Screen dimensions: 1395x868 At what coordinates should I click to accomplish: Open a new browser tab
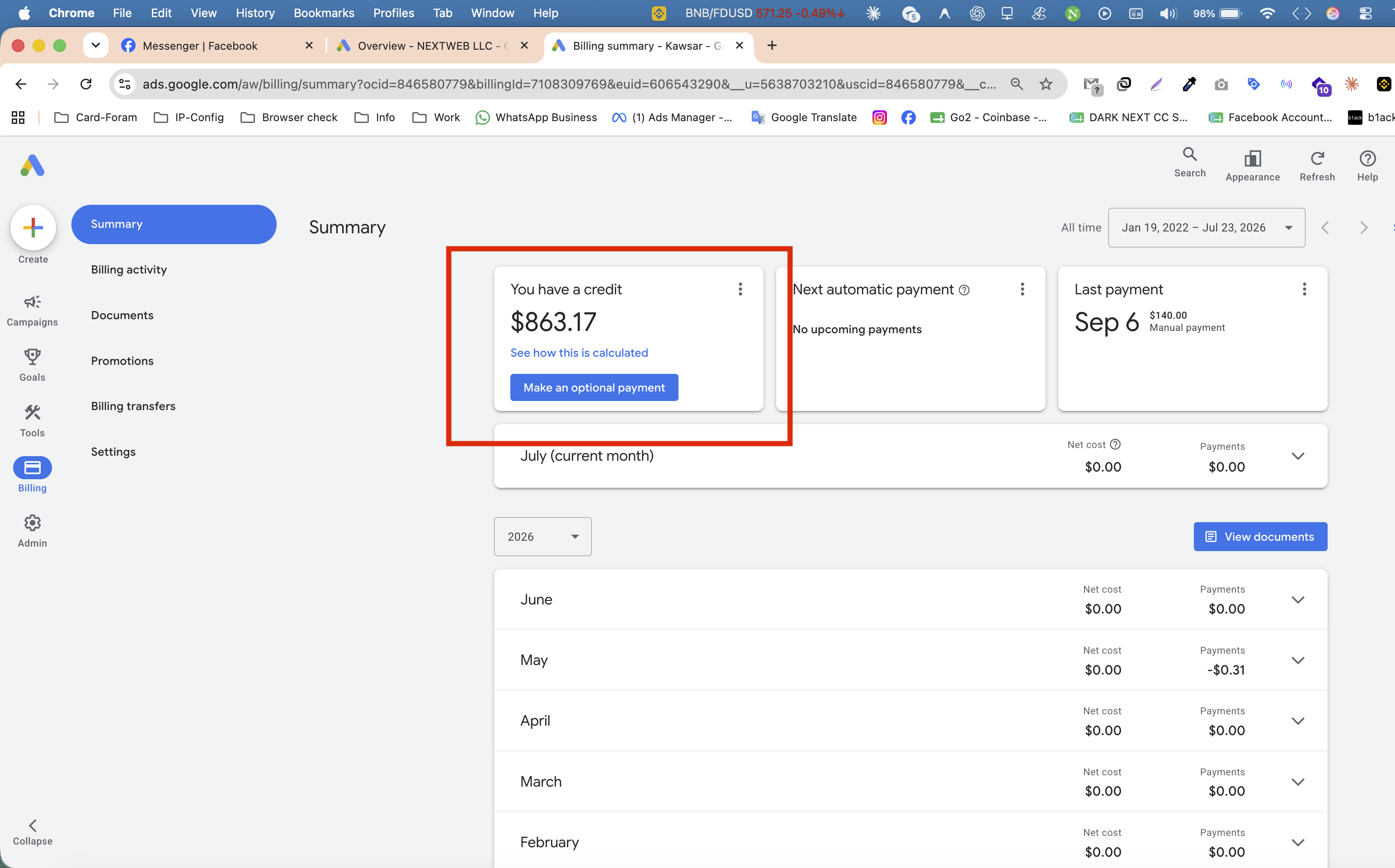[772, 45]
